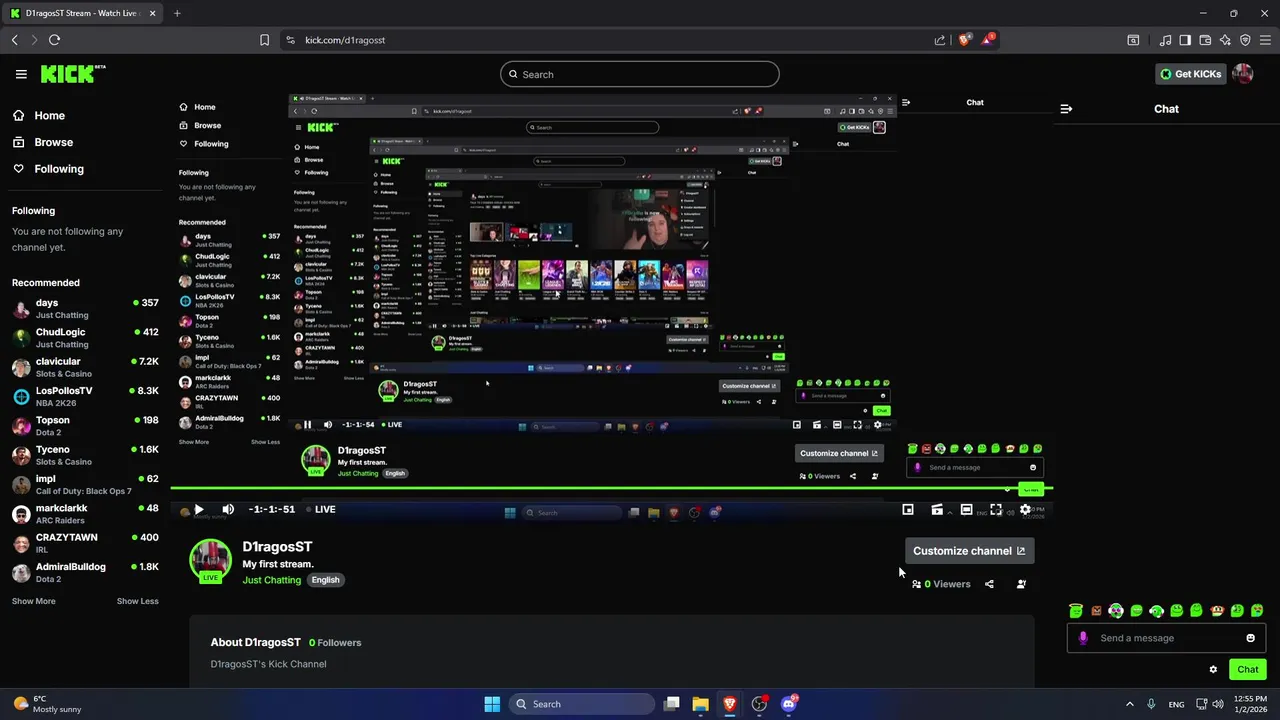This screenshot has width=1280, height=720.
Task: Click the address bar share icon
Action: point(940,40)
